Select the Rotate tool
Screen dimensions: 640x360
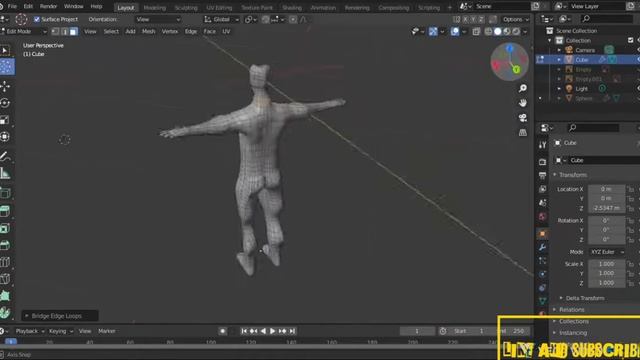coord(5,103)
